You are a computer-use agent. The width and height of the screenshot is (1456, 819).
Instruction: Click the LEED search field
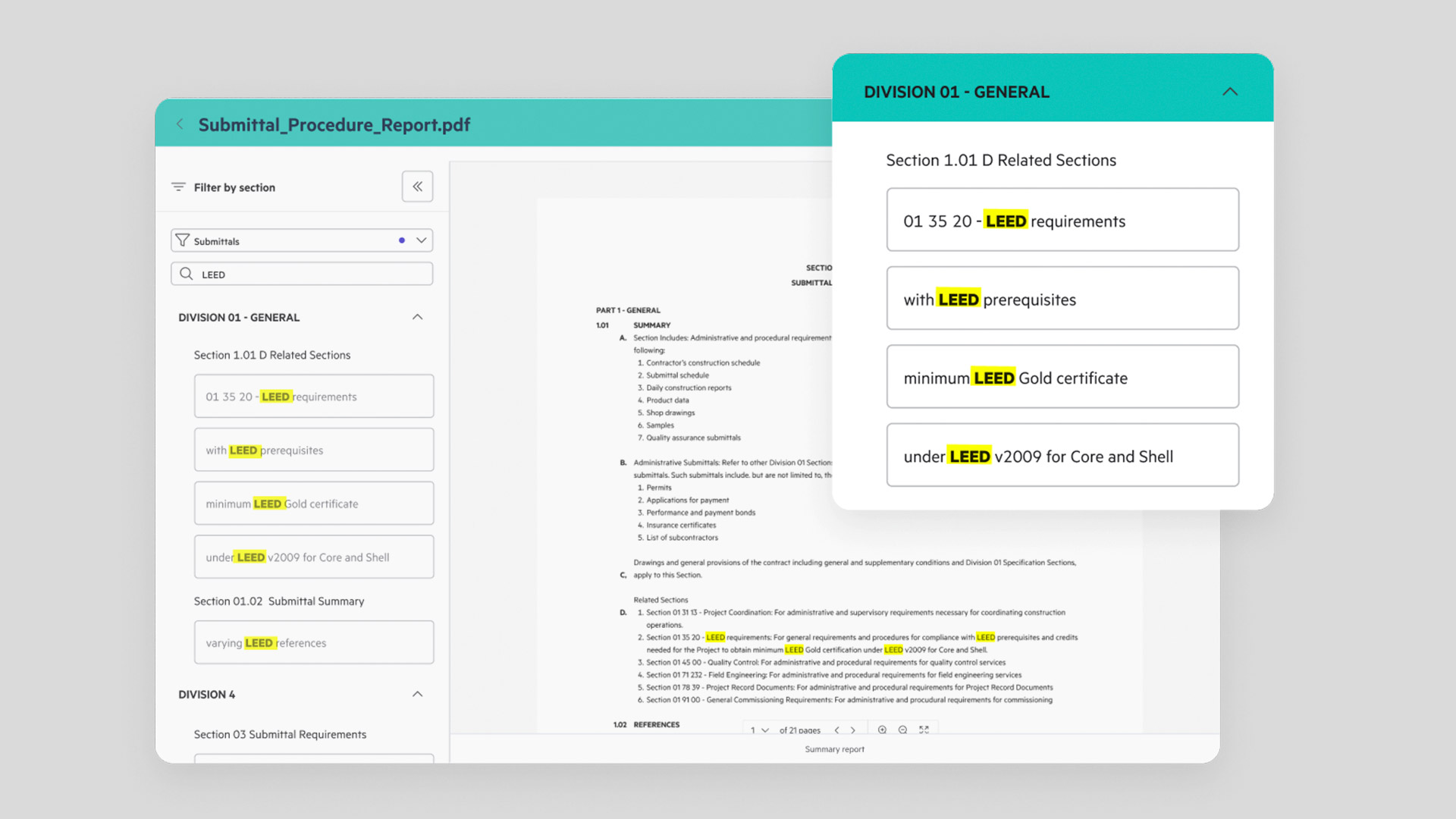pos(302,275)
